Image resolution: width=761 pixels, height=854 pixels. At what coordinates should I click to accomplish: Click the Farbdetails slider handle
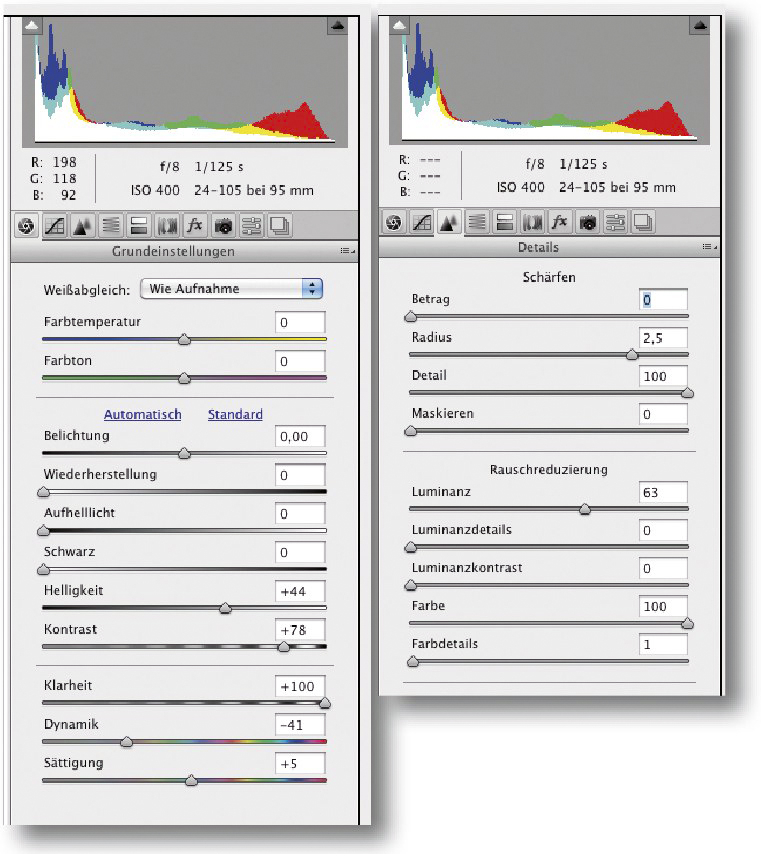[x=413, y=662]
